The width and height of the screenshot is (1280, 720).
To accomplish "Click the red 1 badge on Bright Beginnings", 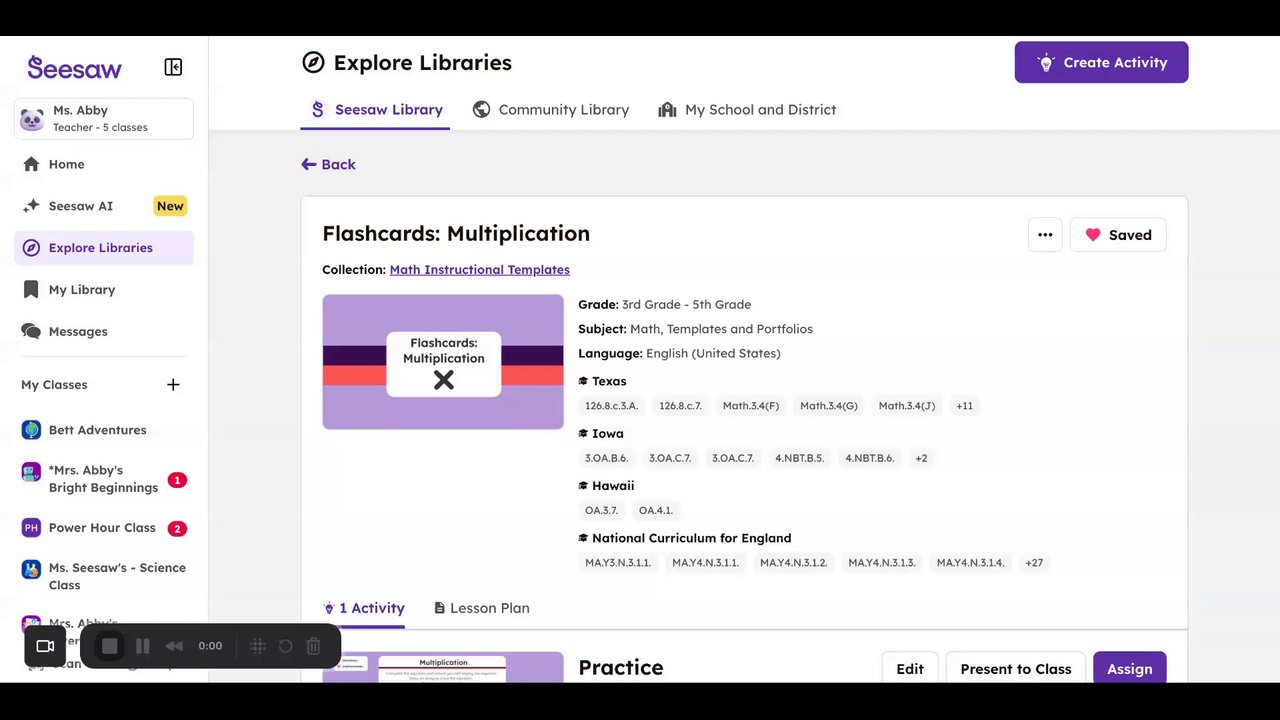I will 177,480.
